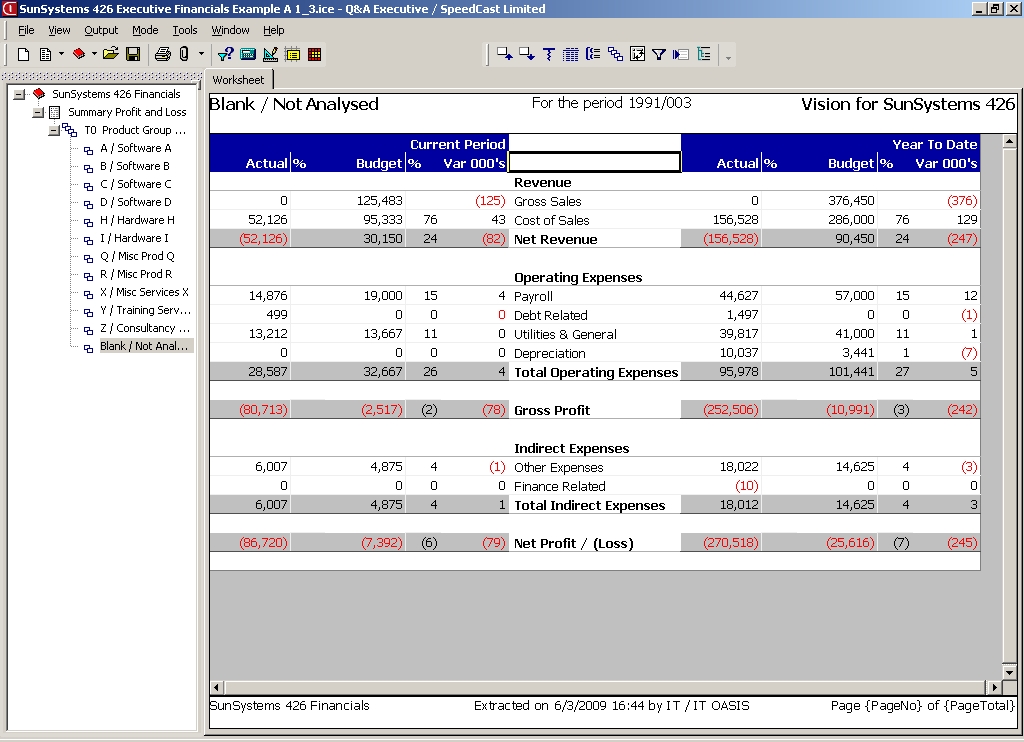
Task: Open the dropdown arrow beside the paperclip icon
Action: 201,54
